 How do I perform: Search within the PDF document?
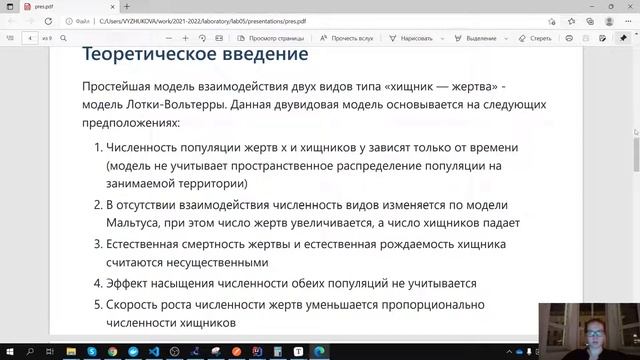click(x=63, y=38)
